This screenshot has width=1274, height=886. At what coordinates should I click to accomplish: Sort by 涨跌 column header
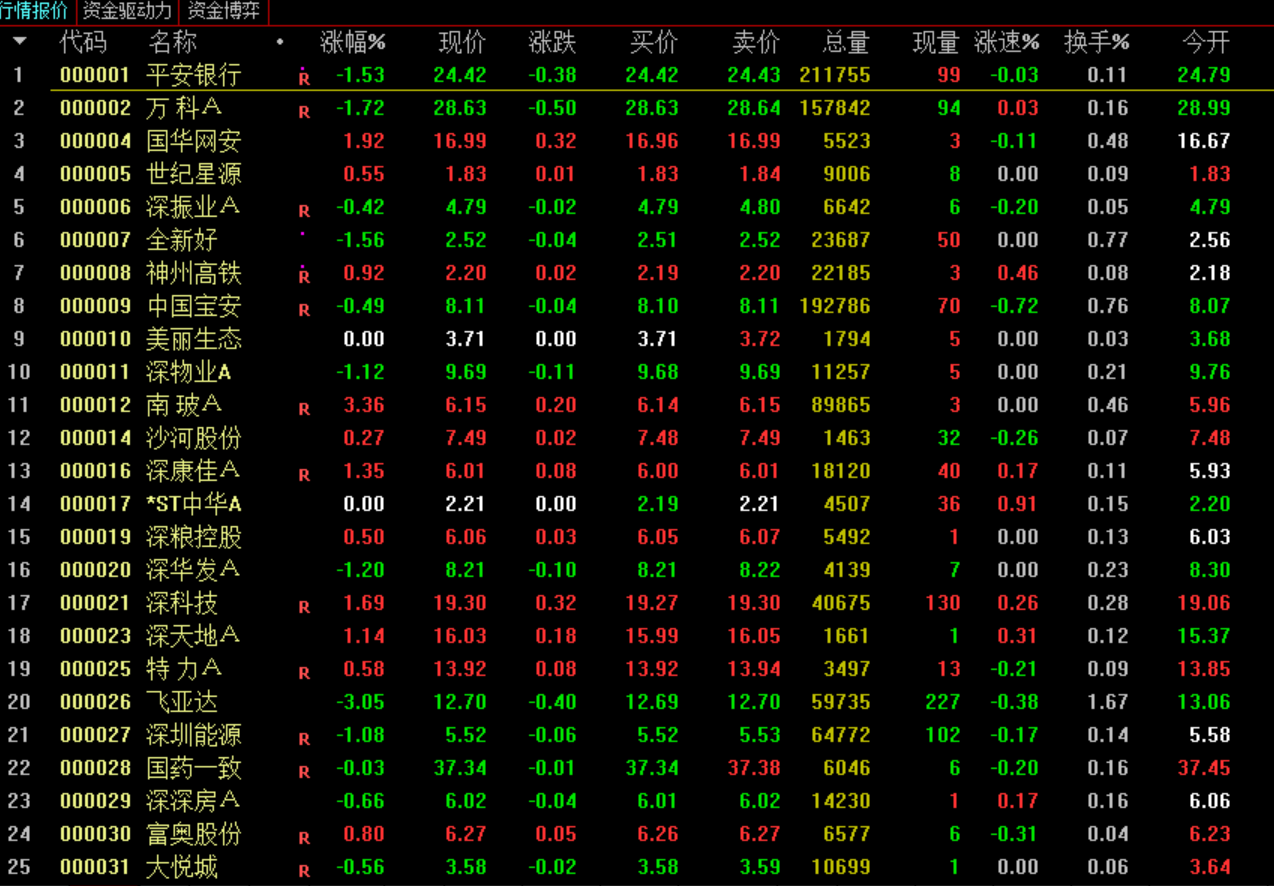point(552,42)
